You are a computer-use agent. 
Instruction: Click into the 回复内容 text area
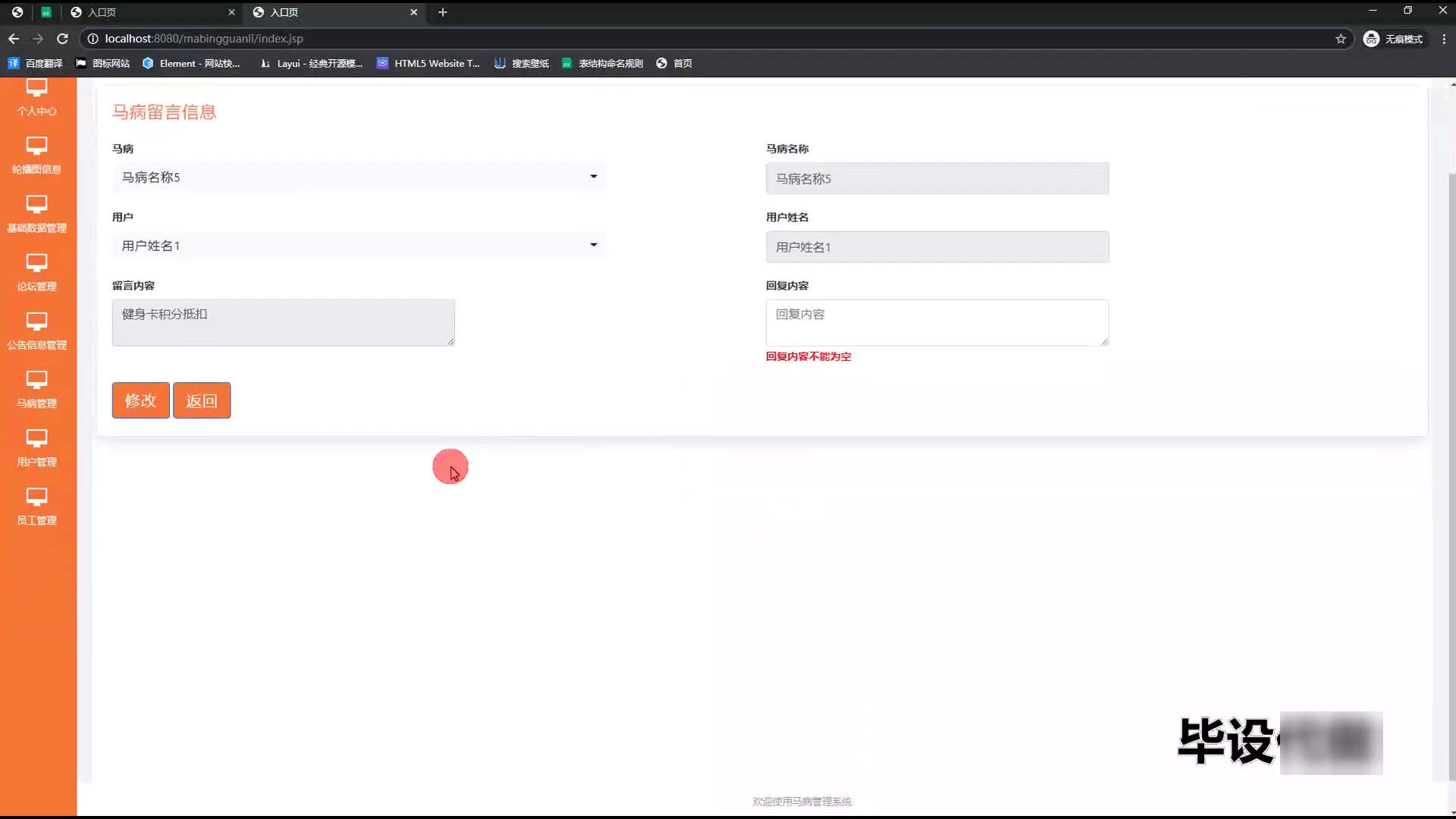(x=937, y=323)
